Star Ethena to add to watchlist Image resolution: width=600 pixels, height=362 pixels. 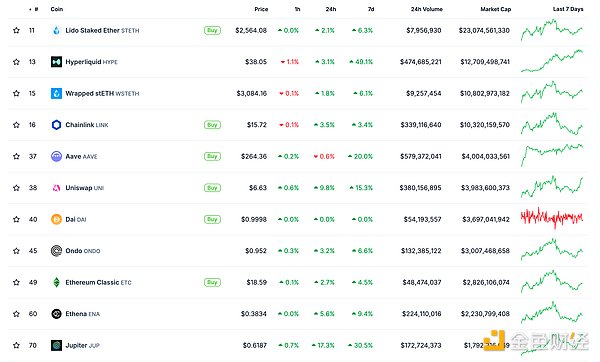(x=16, y=314)
